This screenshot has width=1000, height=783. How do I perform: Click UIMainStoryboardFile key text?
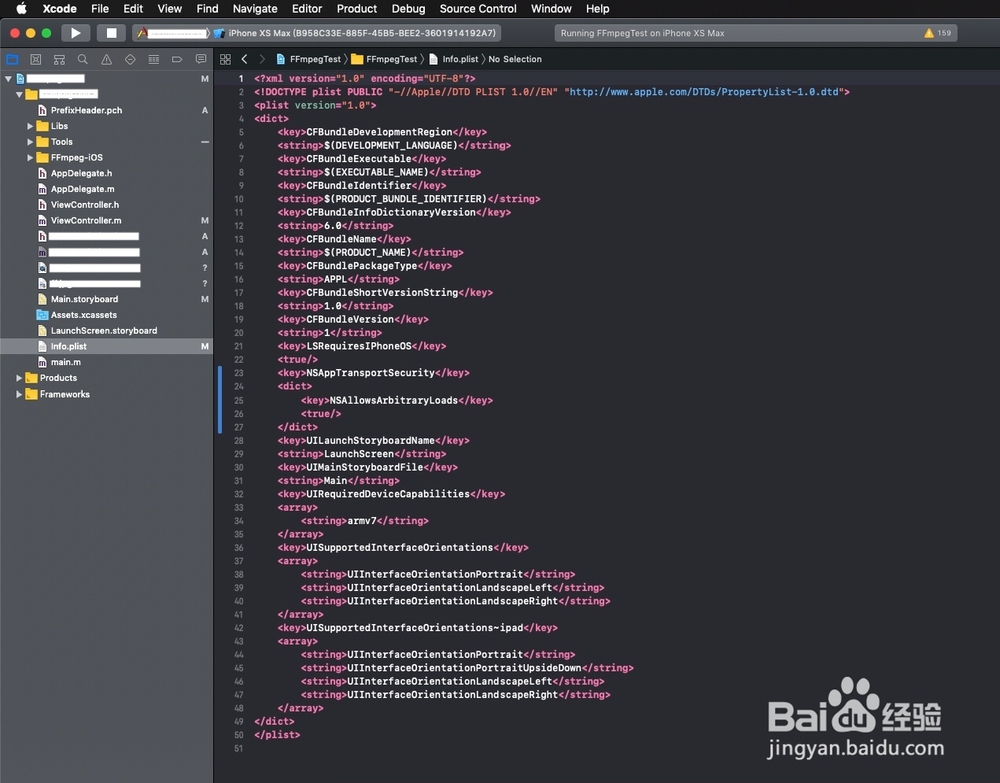click(x=365, y=467)
